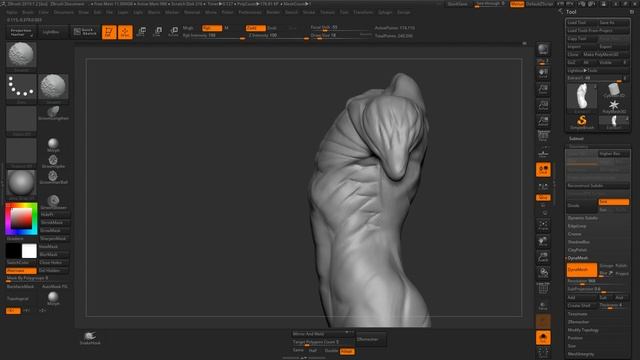Toggle Rgb paint mode
Screen dimensions: 640x360
(212, 28)
